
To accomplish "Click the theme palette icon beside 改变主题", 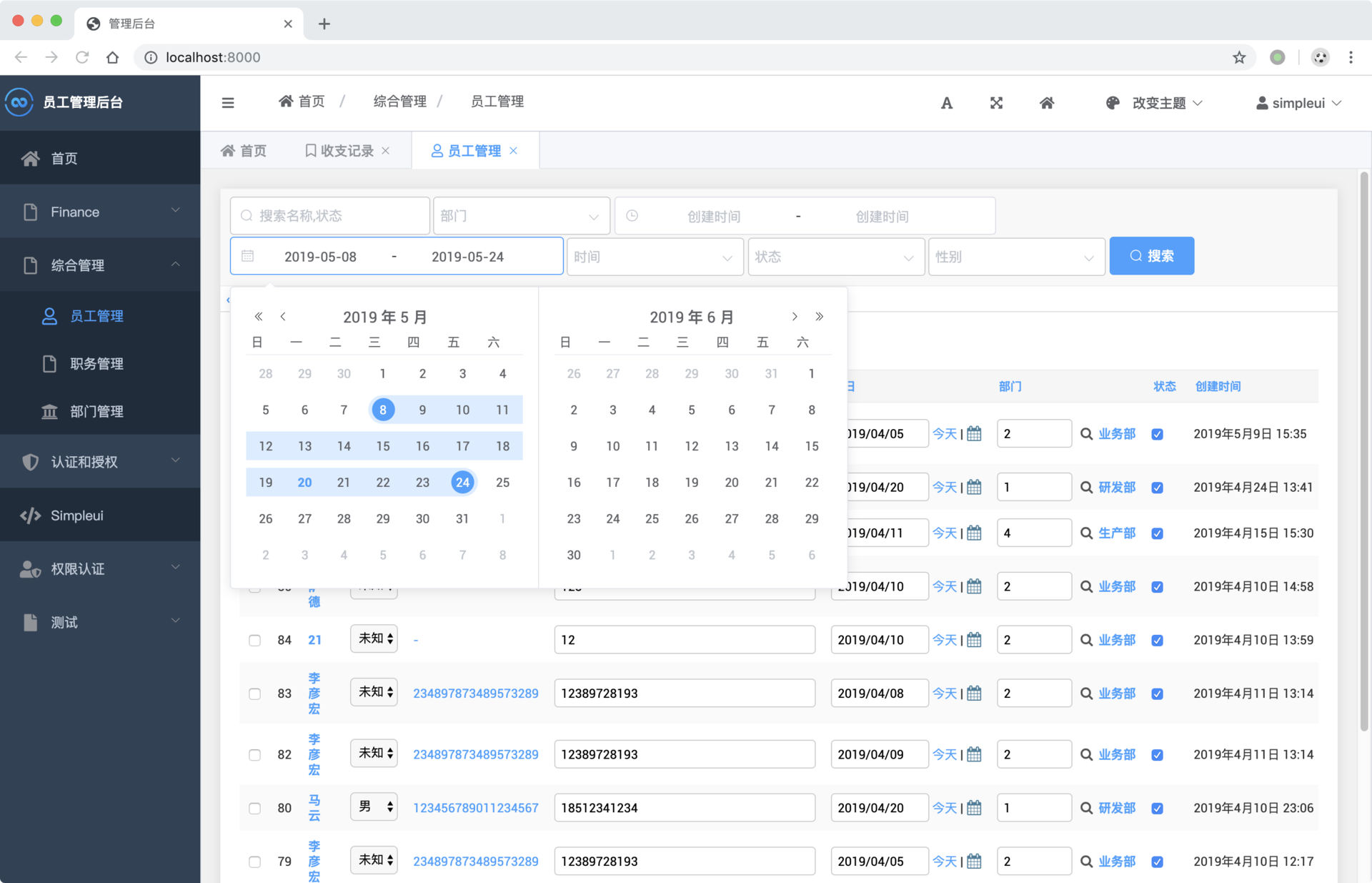I will click(x=1112, y=102).
